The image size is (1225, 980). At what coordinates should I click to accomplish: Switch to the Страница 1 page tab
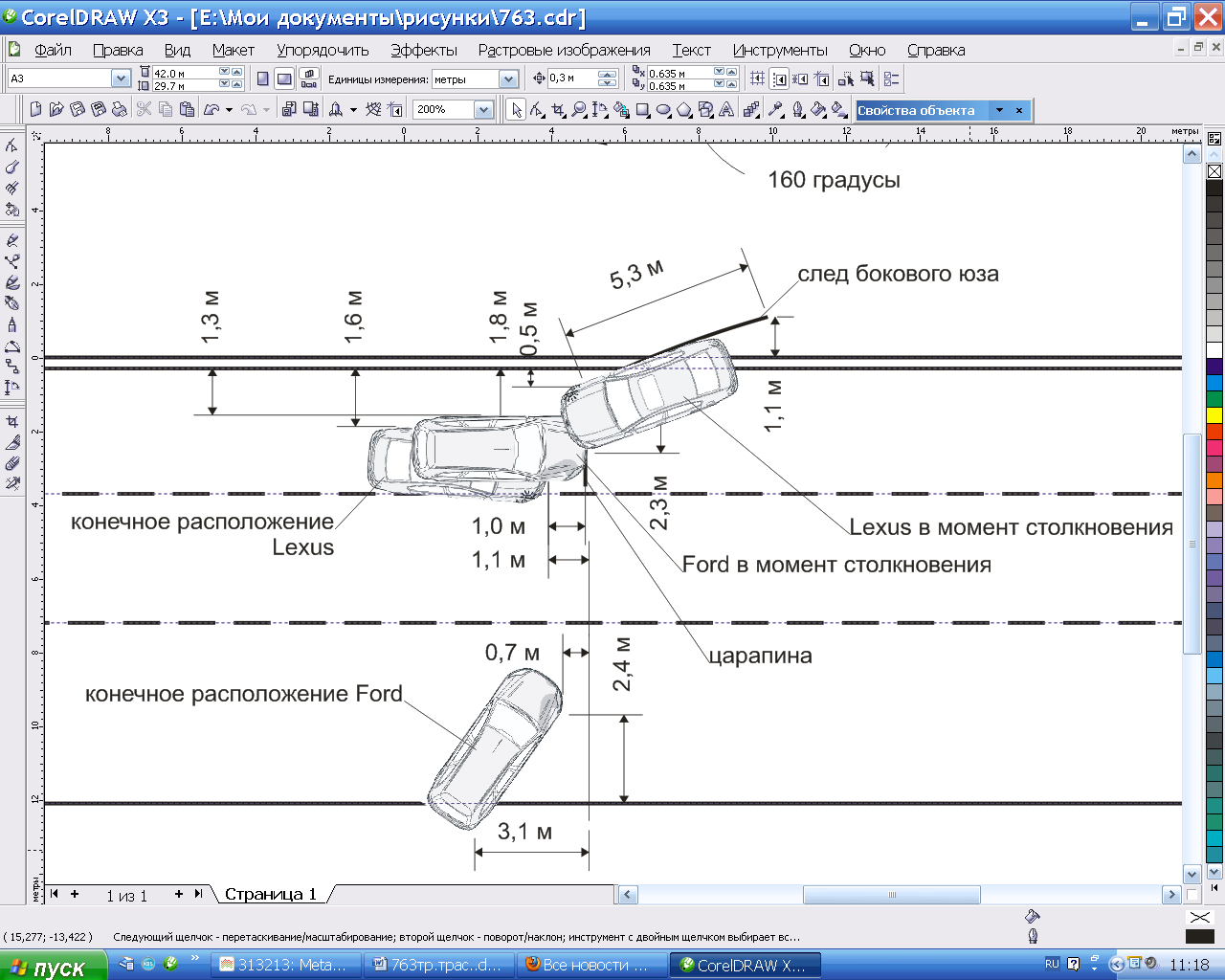click(x=270, y=894)
